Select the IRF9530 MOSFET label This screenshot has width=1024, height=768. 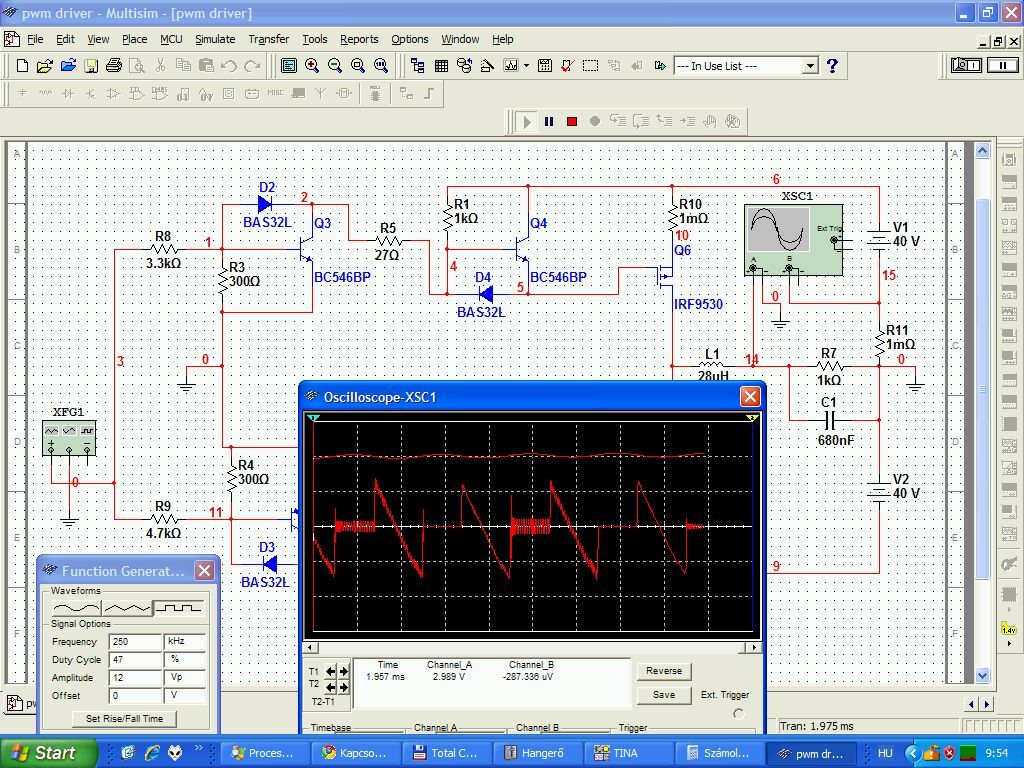click(x=698, y=304)
